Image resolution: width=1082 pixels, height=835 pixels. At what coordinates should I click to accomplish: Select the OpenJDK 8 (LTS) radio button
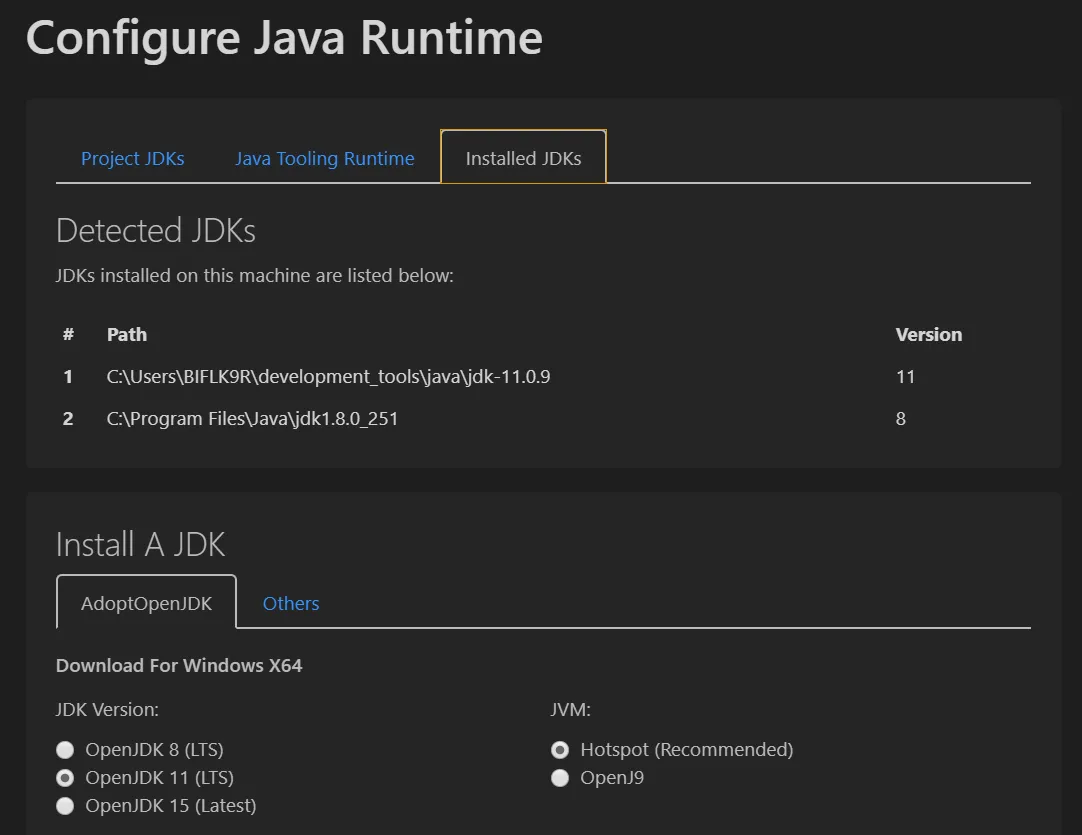coord(66,750)
